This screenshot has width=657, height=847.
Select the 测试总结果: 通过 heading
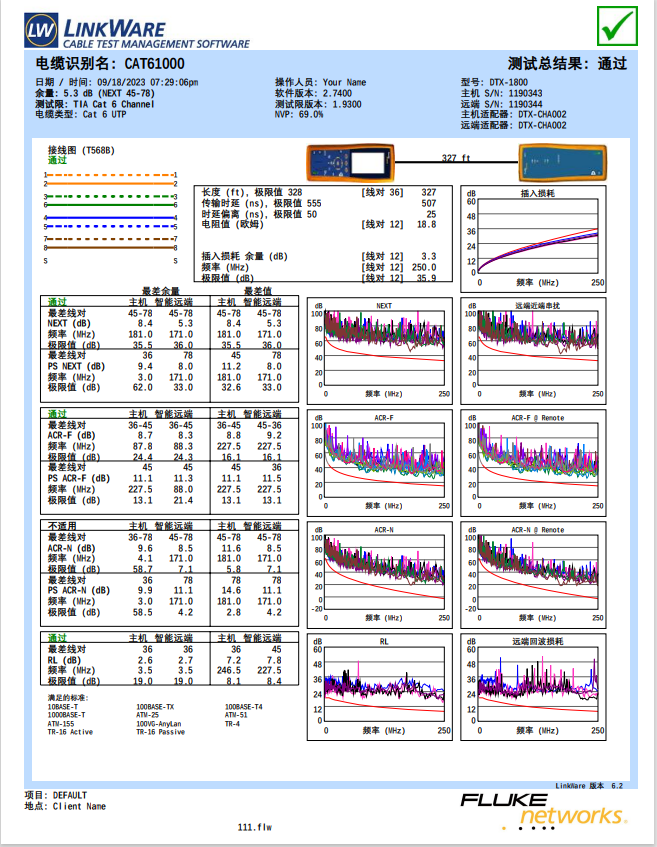click(x=567, y=64)
